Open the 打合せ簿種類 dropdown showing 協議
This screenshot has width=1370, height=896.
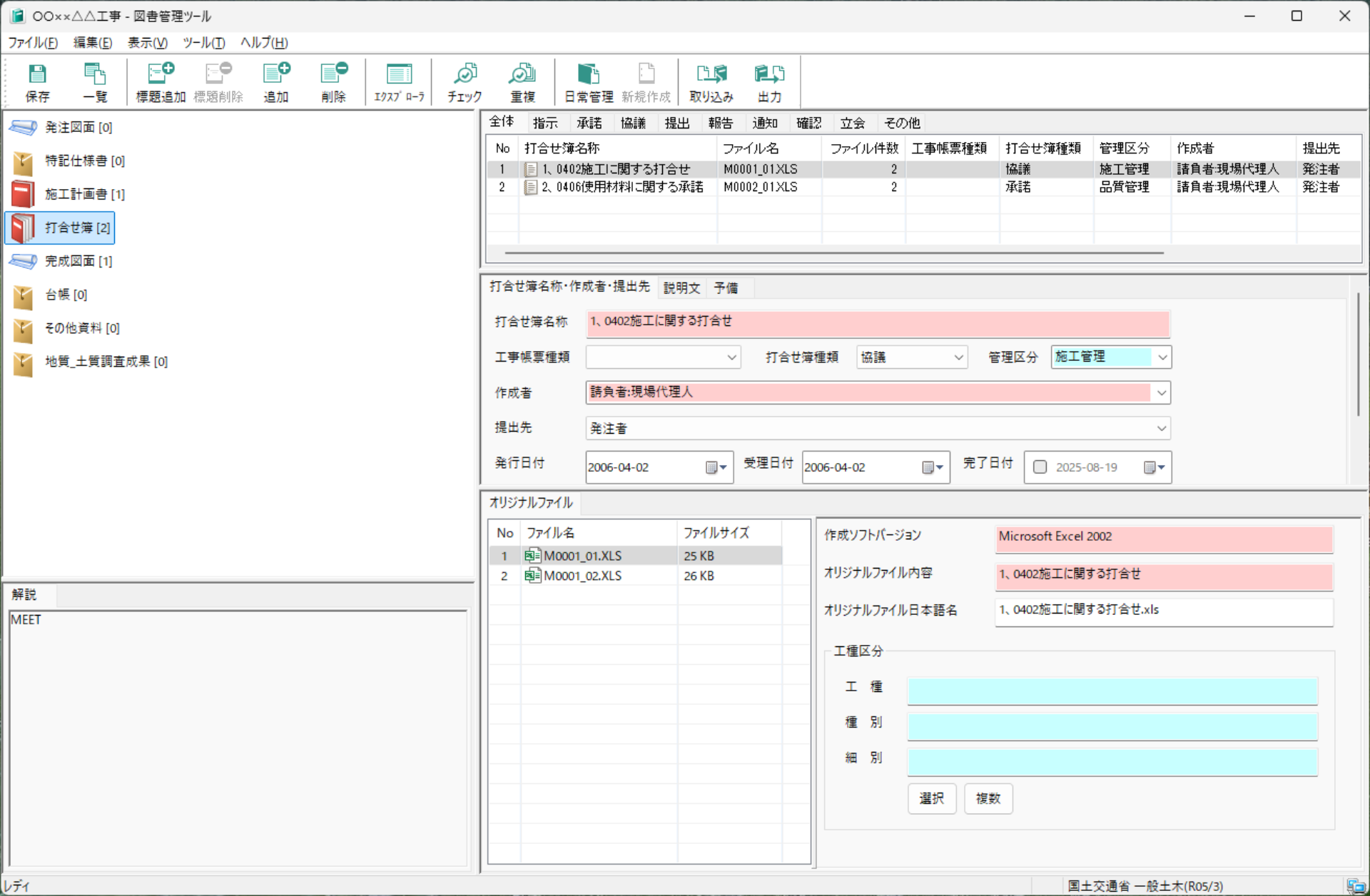(x=960, y=357)
